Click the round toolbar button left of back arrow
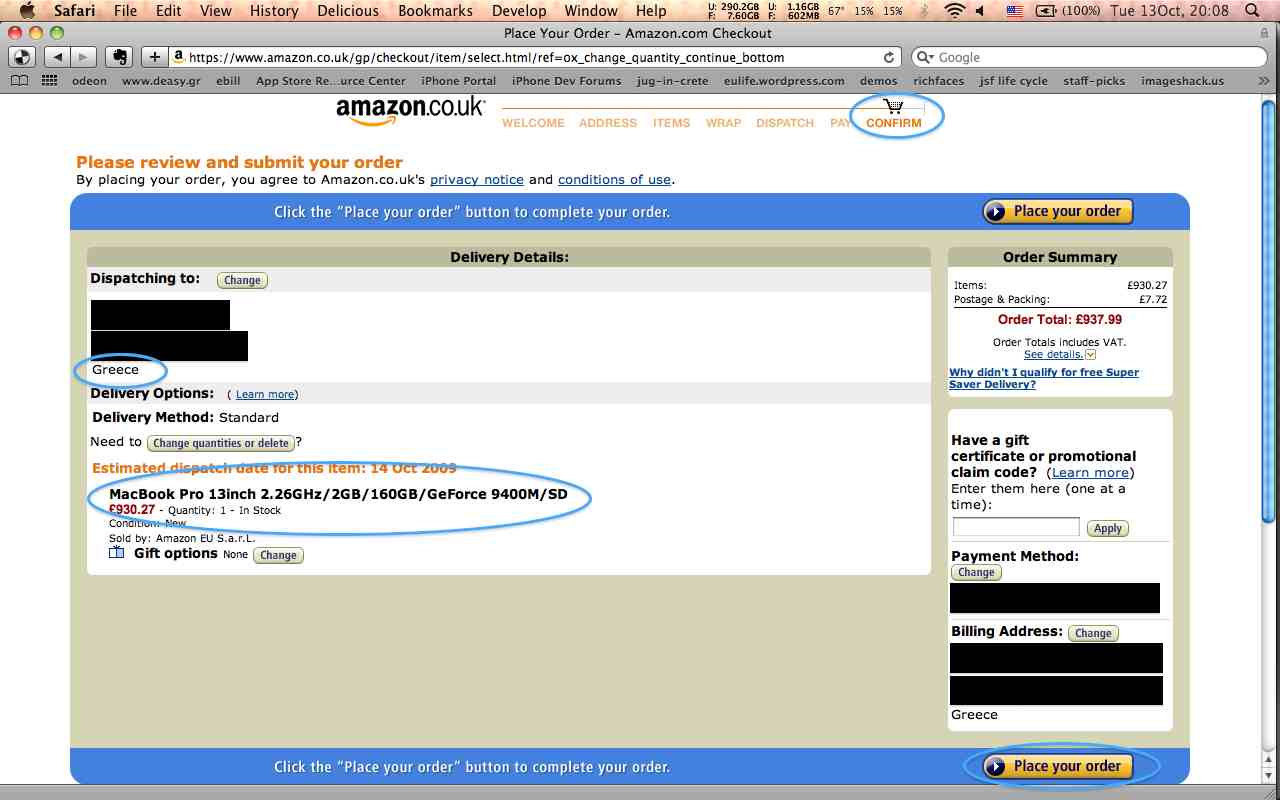The width and height of the screenshot is (1280, 800). (22, 57)
